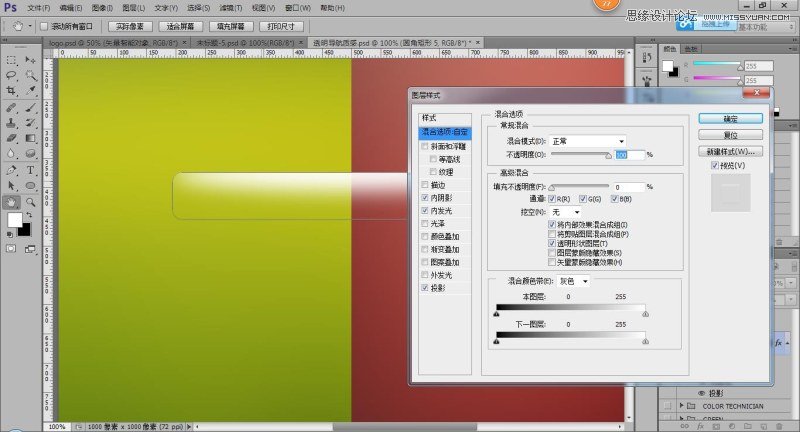The height and width of the screenshot is (432, 800).
Task: Select the History Brush tool
Action: pyautogui.click(x=30, y=123)
